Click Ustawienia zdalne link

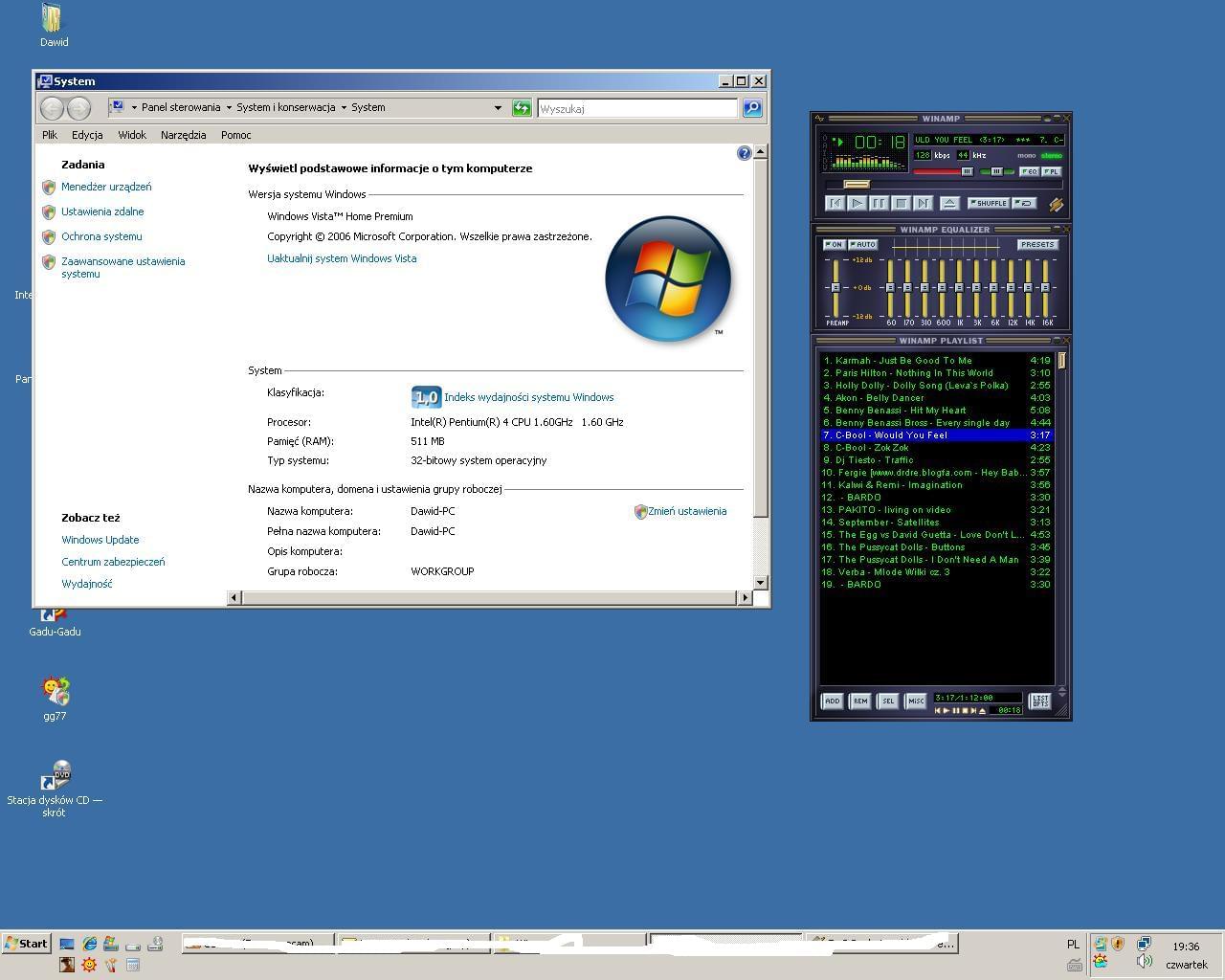point(102,212)
